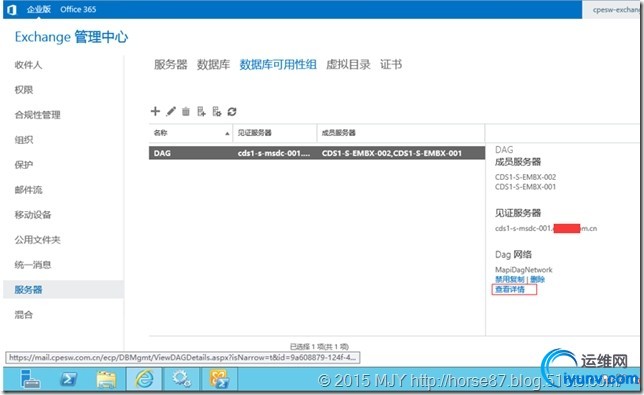Click CDS1-S-EMBX-001 in details pane
This screenshot has width=644, height=395.
[525, 187]
